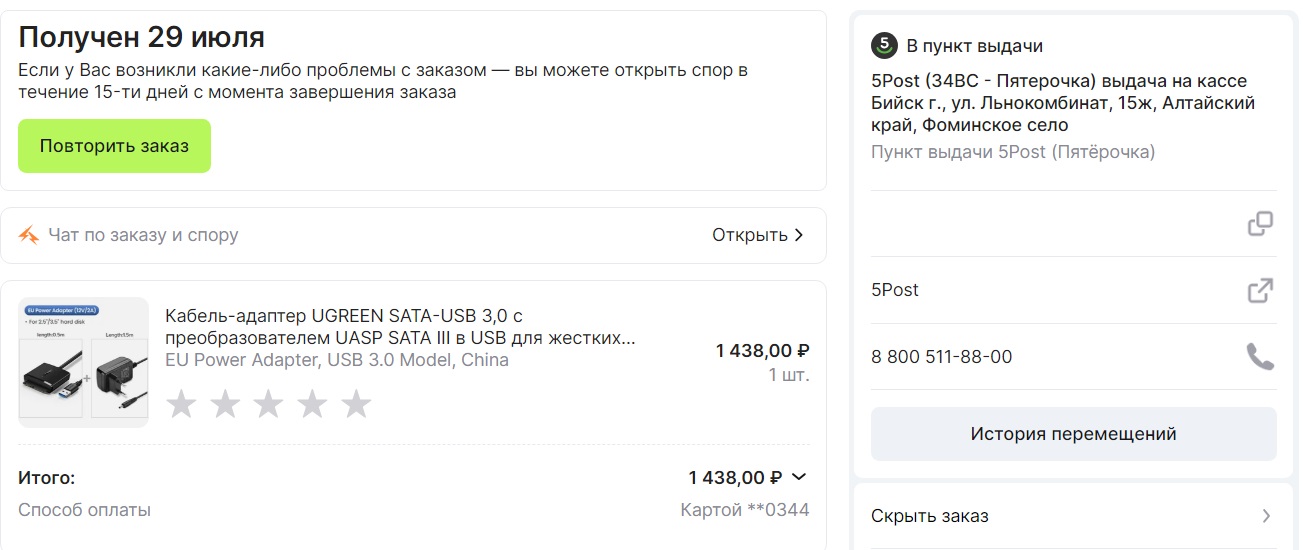Rate the product three stars
Viewport: 1303px width, 550px height.
point(268,404)
